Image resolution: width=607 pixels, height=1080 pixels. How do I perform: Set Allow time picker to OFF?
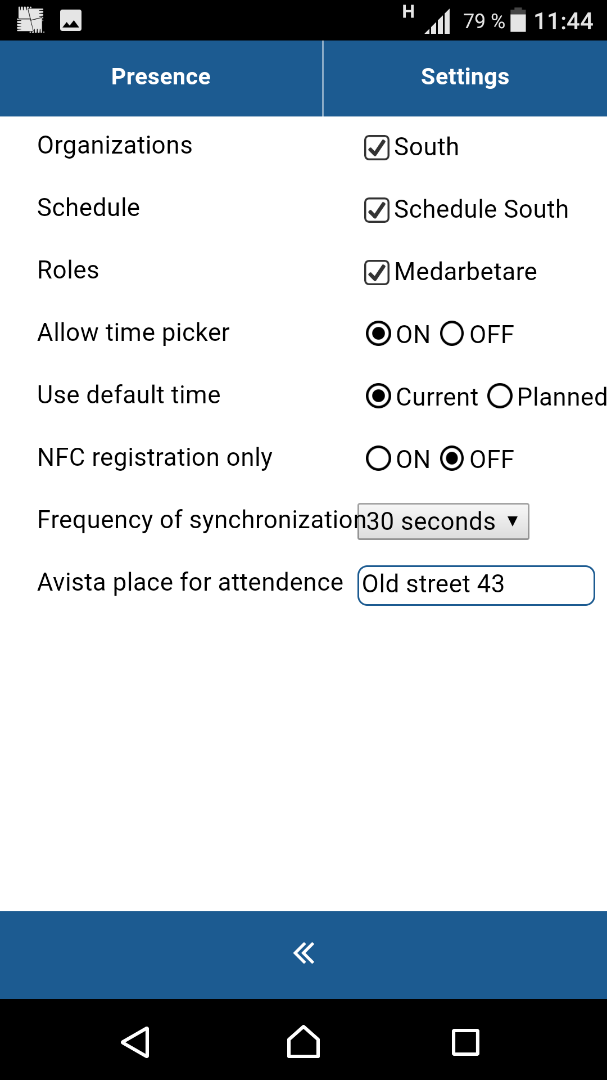pos(452,334)
